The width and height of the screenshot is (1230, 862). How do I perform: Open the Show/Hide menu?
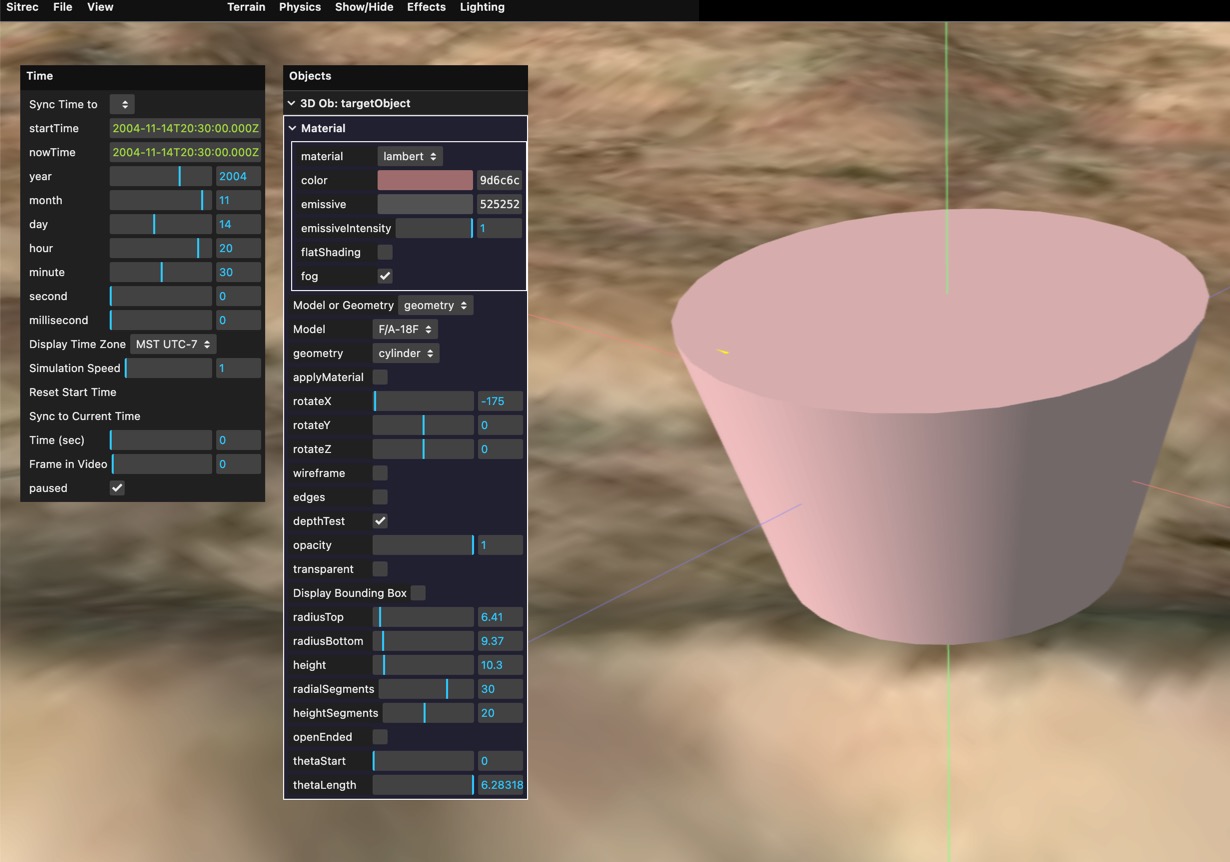point(363,7)
